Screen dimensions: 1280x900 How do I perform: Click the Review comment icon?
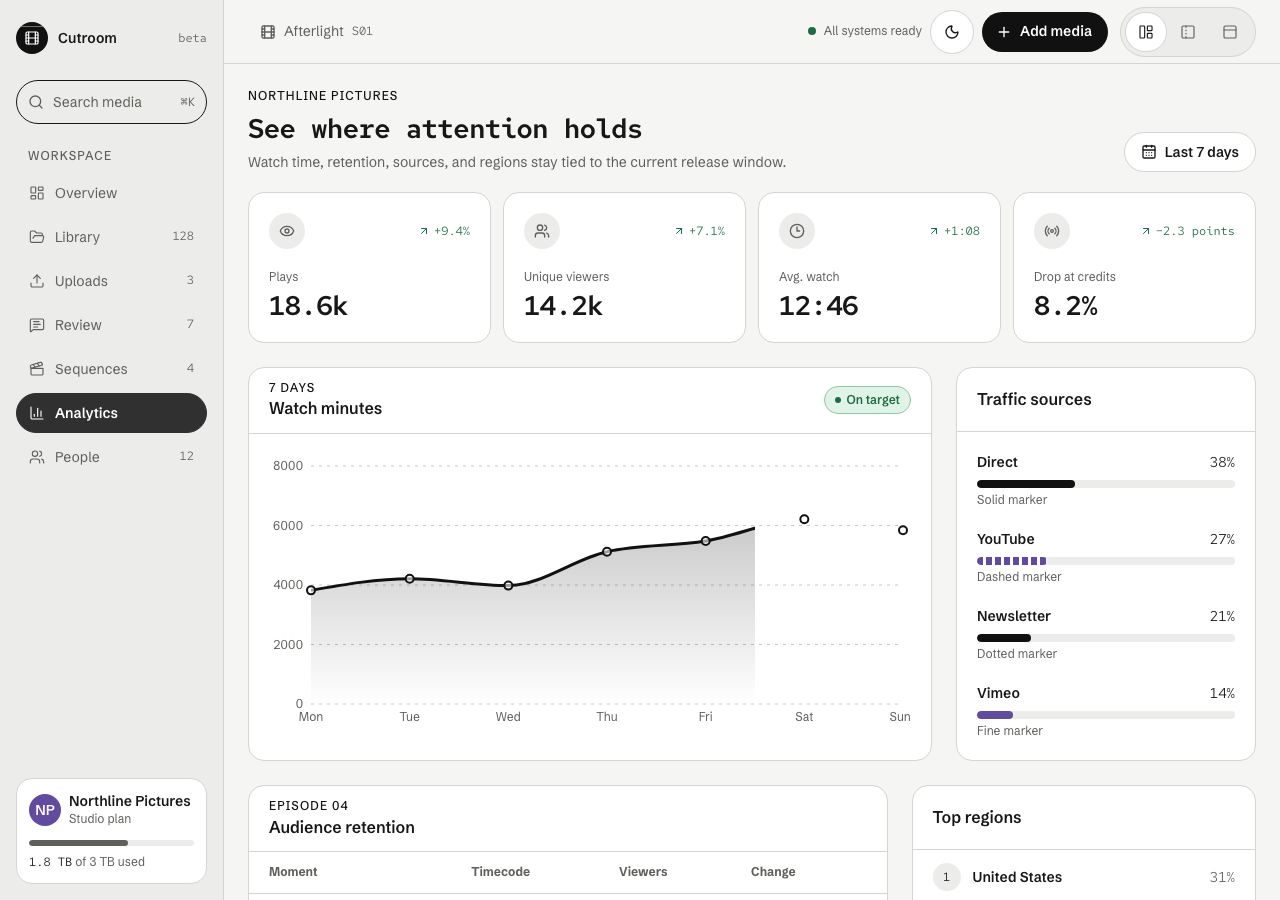pyautogui.click(x=37, y=325)
